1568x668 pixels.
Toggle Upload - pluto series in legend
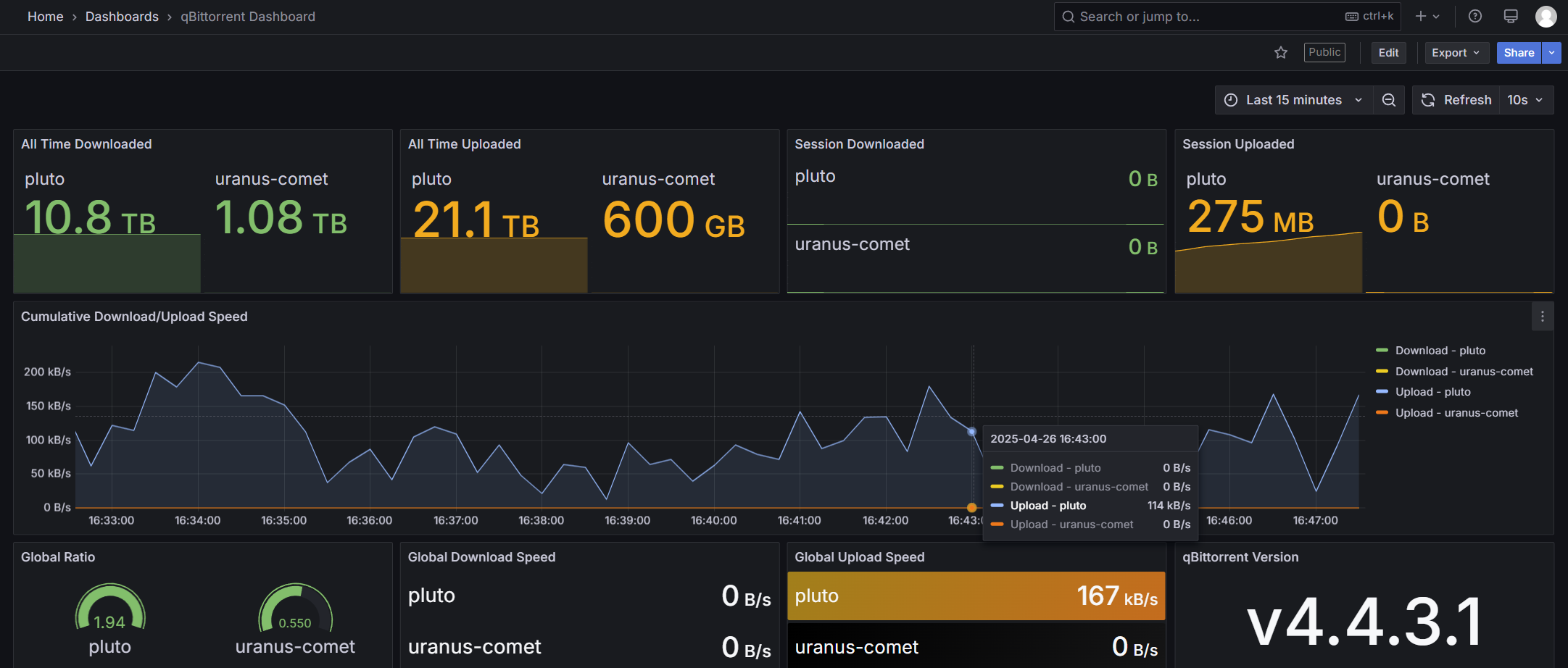click(x=1424, y=392)
